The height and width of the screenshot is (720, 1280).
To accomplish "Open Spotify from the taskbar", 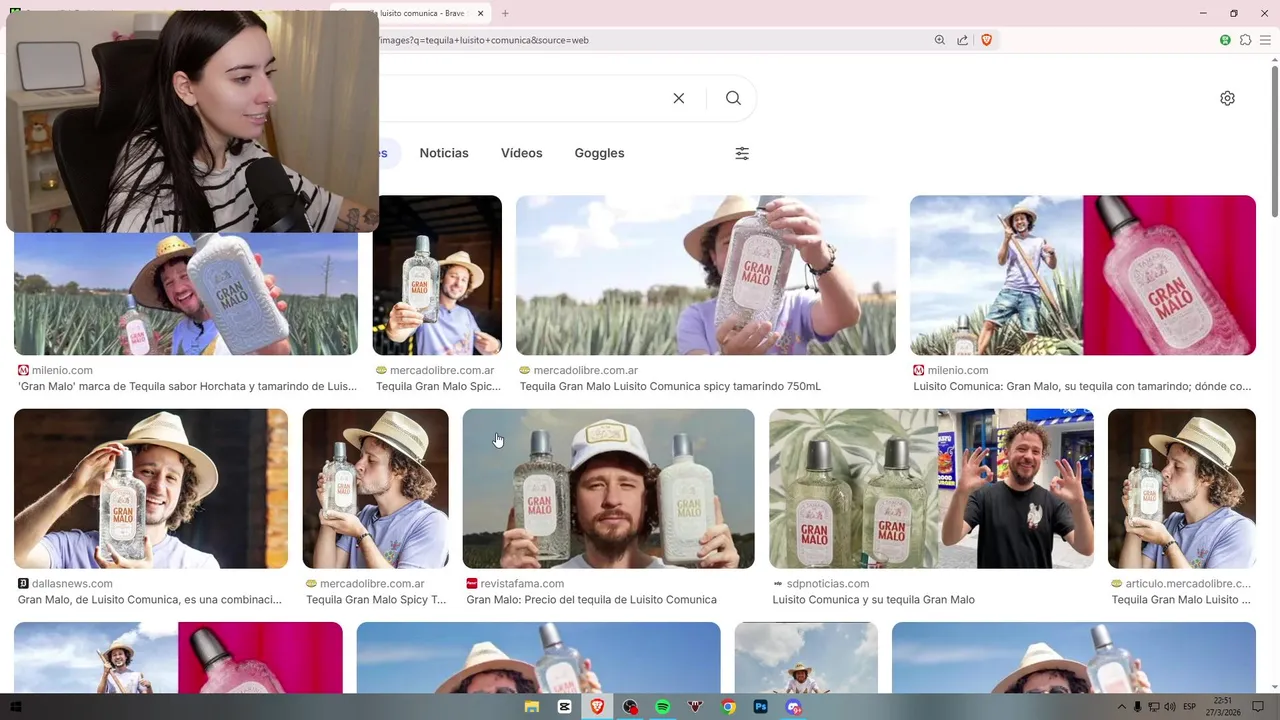I will 662,707.
